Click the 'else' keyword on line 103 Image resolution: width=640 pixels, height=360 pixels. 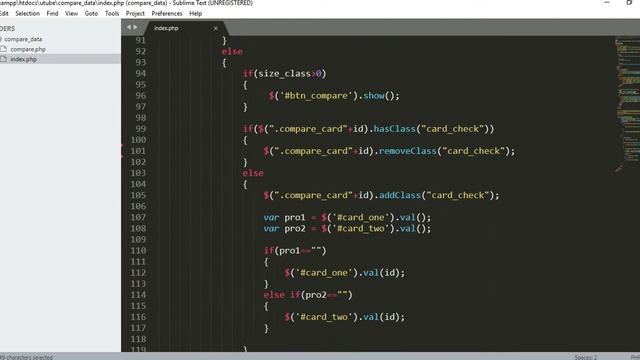pos(253,173)
